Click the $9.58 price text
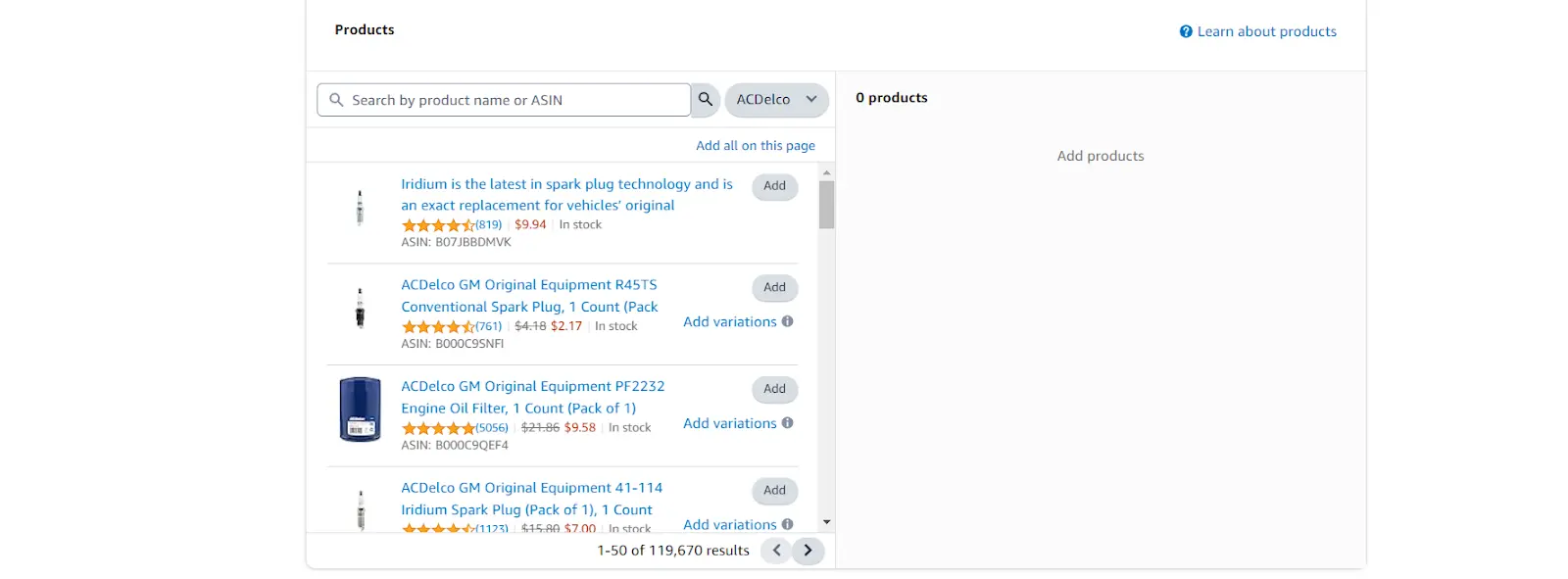The height and width of the screenshot is (579, 1568). tap(580, 427)
